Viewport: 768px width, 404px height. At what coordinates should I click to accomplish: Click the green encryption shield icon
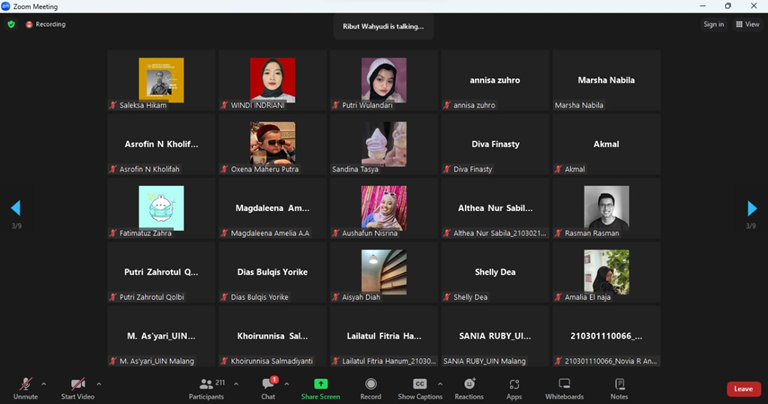point(11,24)
